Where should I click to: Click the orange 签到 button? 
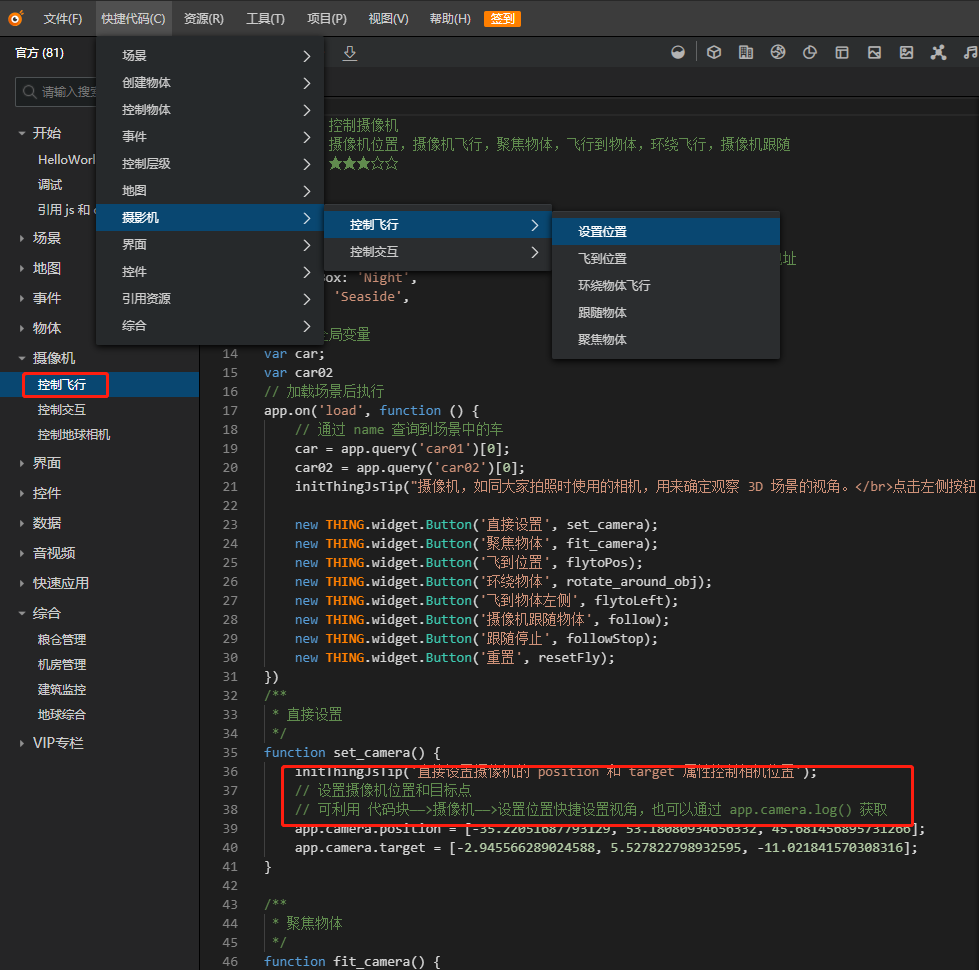coord(502,19)
